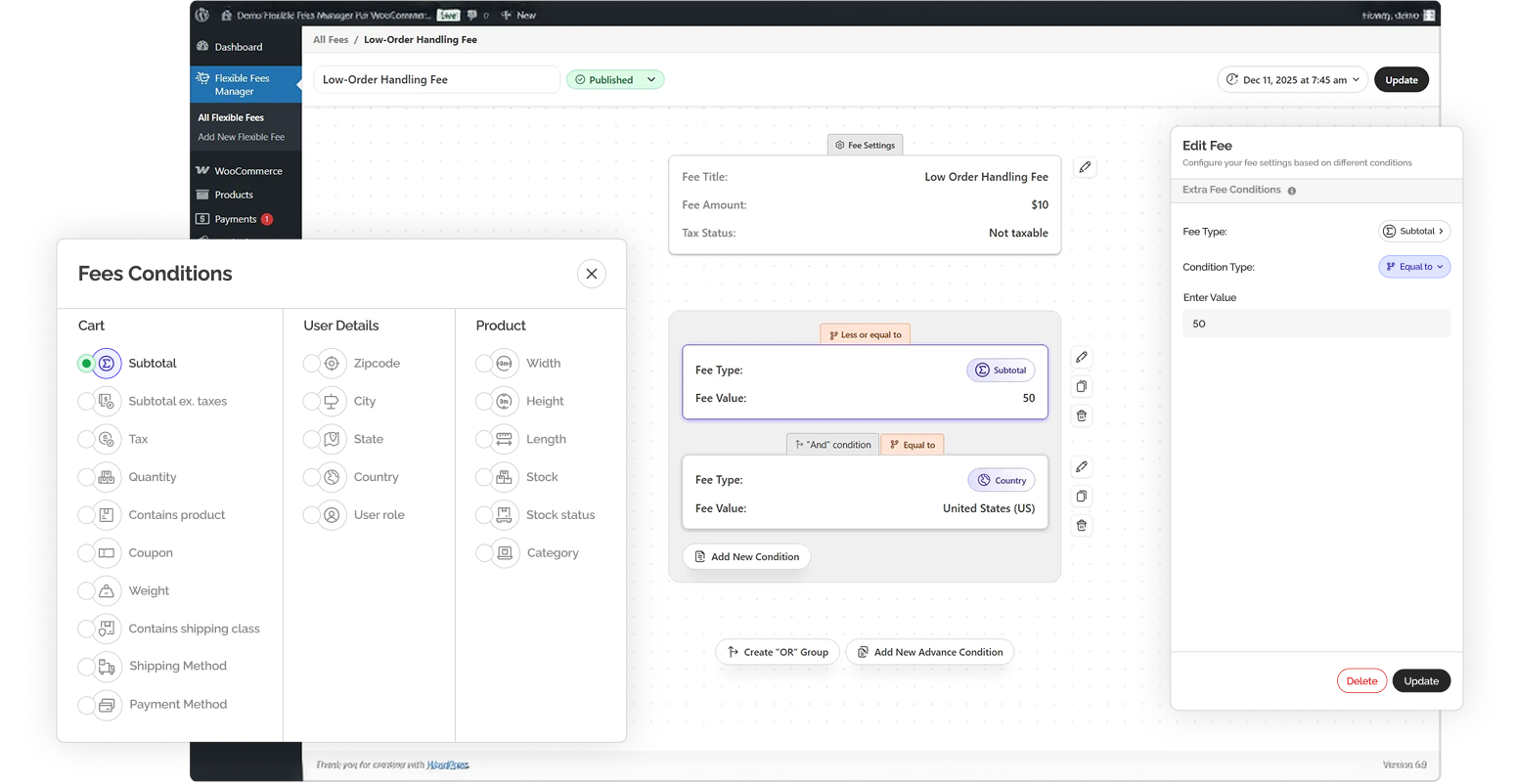Click the WordPress logo in admin bar
Viewport: 1516px width, 784px height.
click(202, 15)
